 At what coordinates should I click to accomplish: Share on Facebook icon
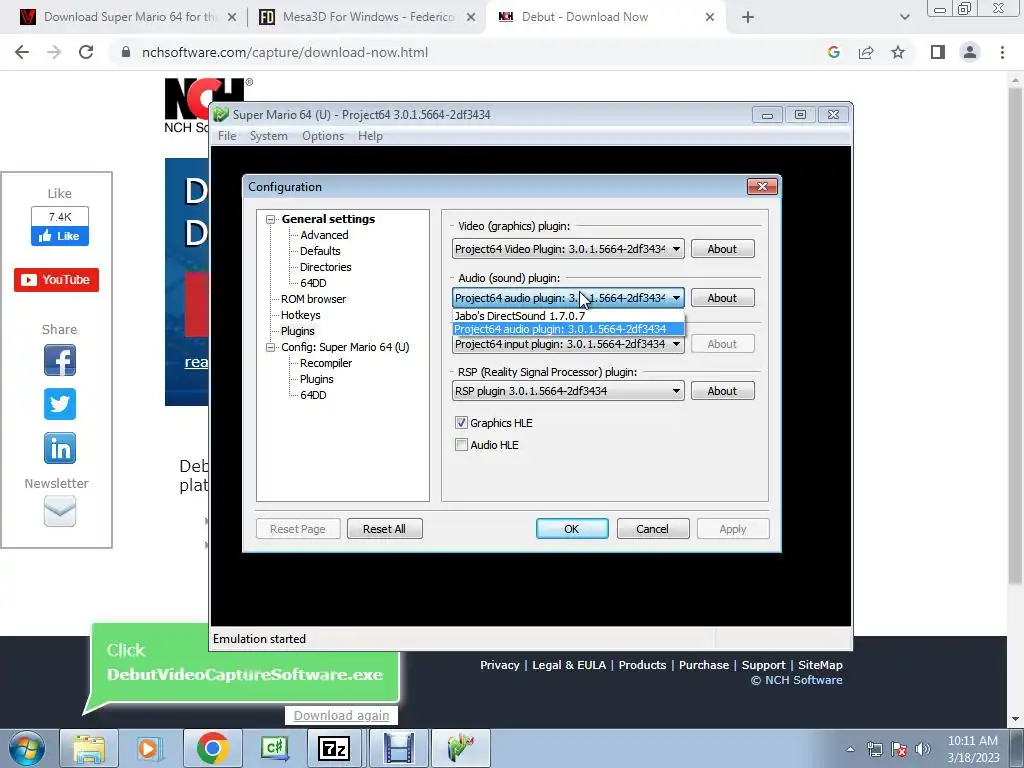pos(59,360)
